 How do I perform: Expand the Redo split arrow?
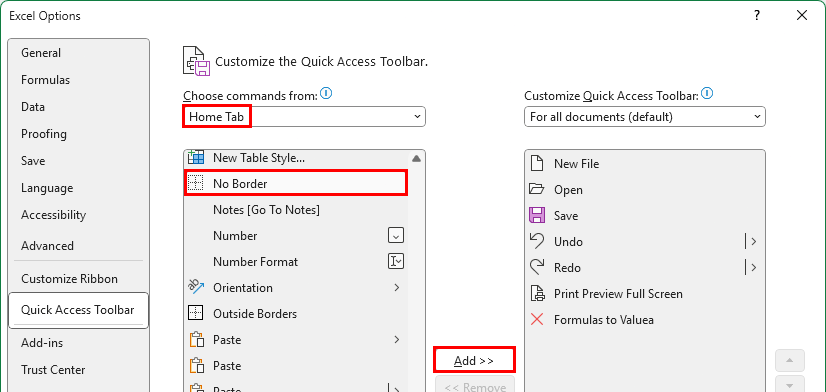(x=754, y=268)
